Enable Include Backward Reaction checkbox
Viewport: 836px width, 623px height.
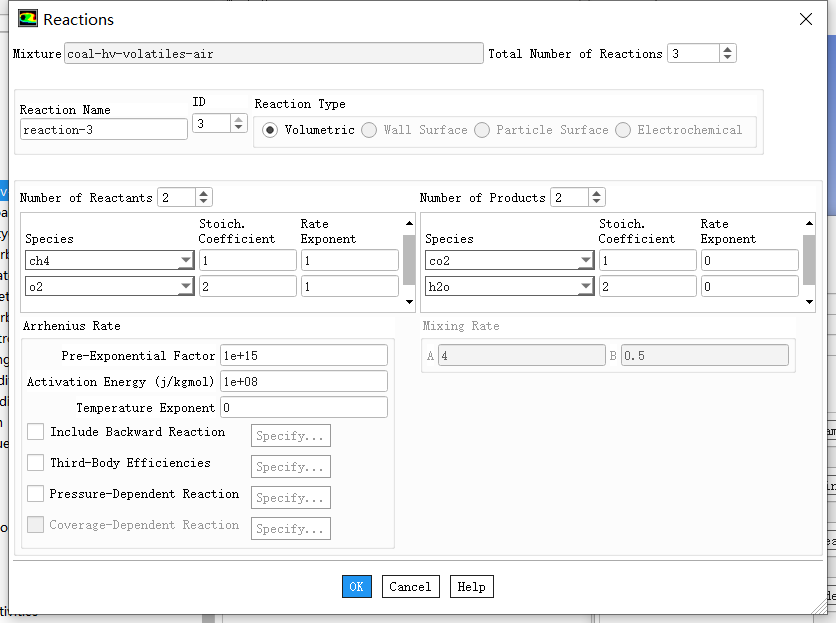[x=36, y=432]
